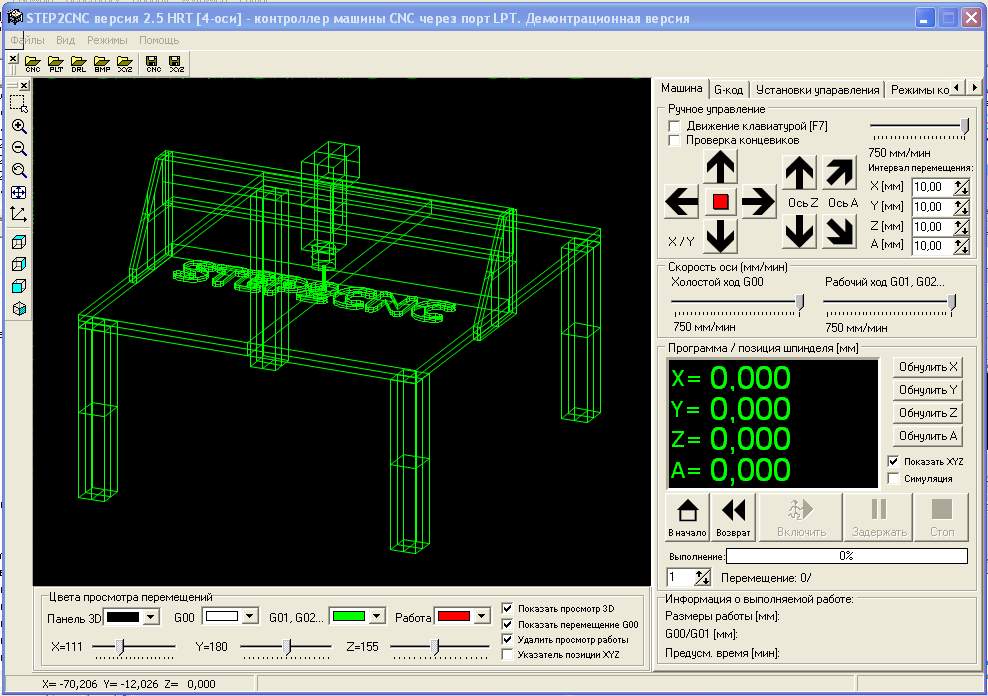Click Перемещение counter spinner arrows
The width and height of the screenshot is (988, 696).
(703, 577)
